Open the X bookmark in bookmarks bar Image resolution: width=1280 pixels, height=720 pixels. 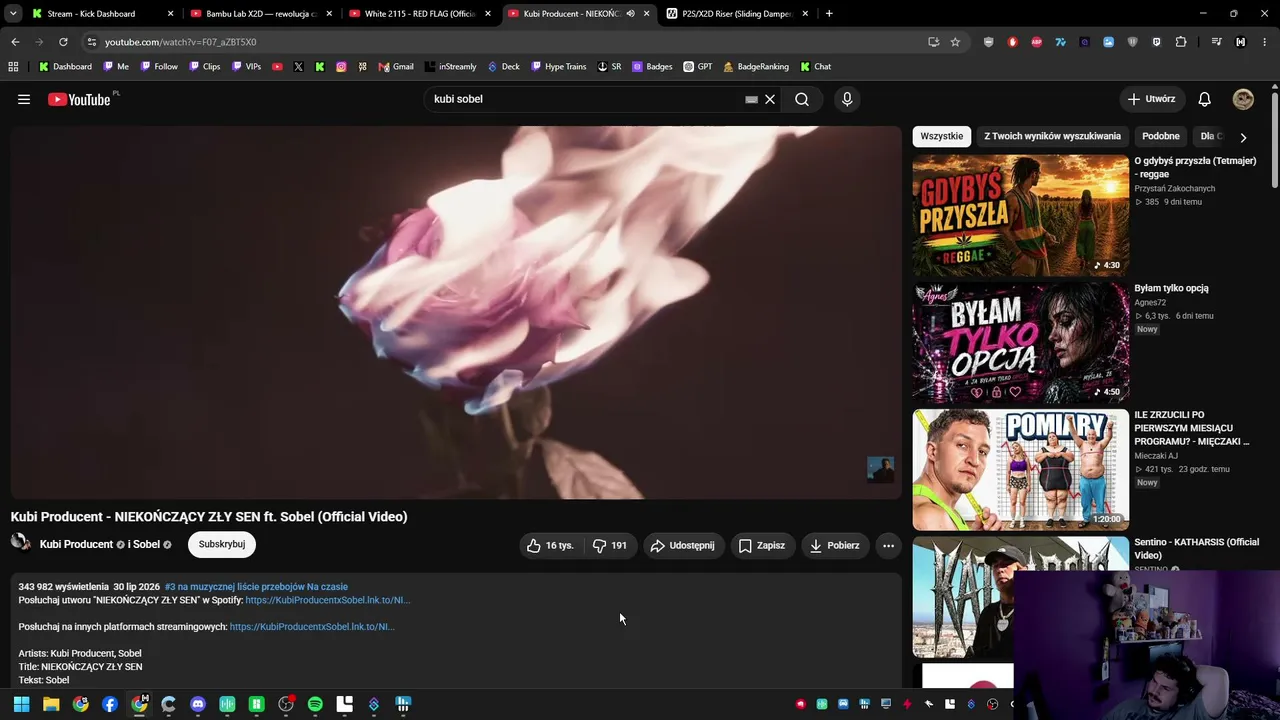[x=298, y=67]
